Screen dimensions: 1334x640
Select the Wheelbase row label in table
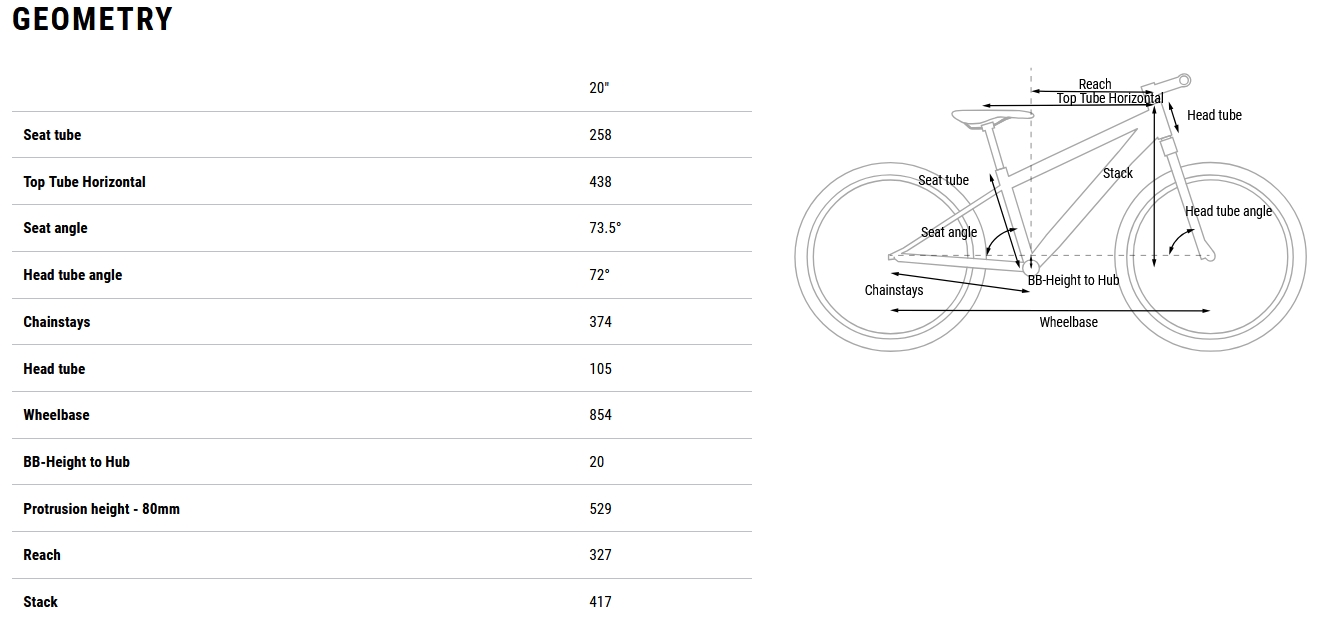point(56,415)
